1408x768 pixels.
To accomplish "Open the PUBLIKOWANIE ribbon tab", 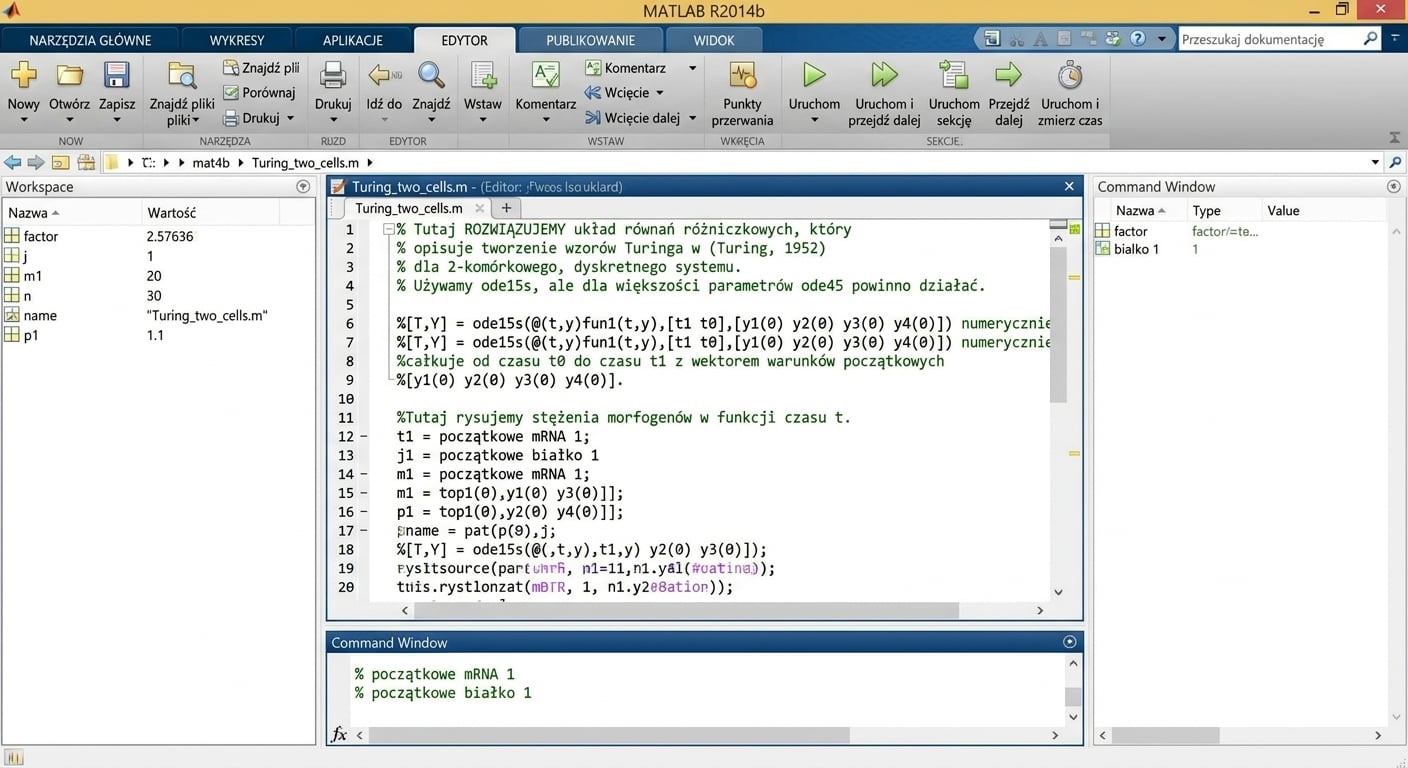I will pos(591,40).
